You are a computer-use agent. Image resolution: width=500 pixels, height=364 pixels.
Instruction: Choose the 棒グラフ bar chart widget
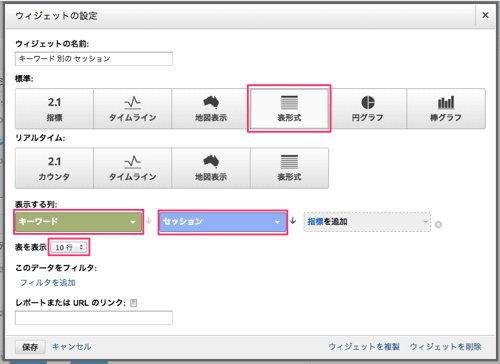click(x=446, y=109)
